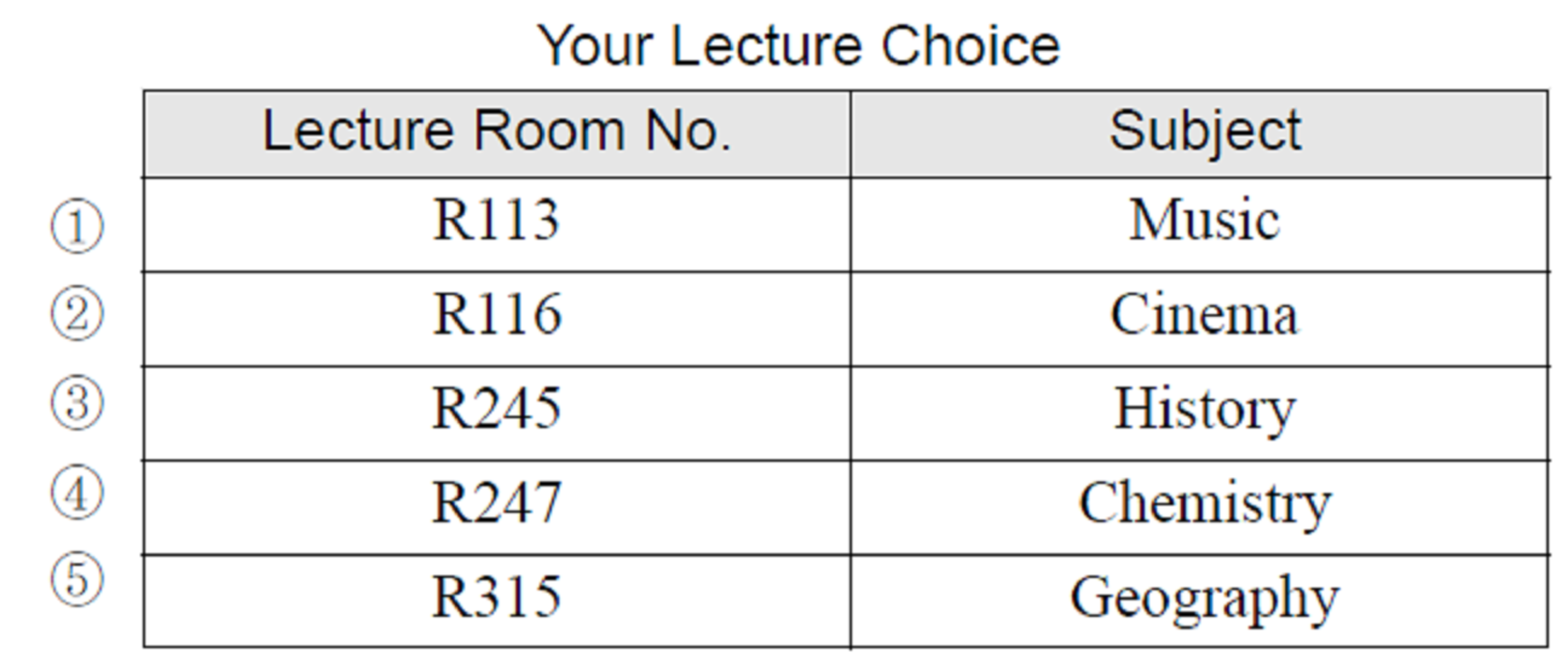Select the Chemistry subject cell
Image resolution: width=1568 pixels, height=665 pixels.
click(1200, 508)
